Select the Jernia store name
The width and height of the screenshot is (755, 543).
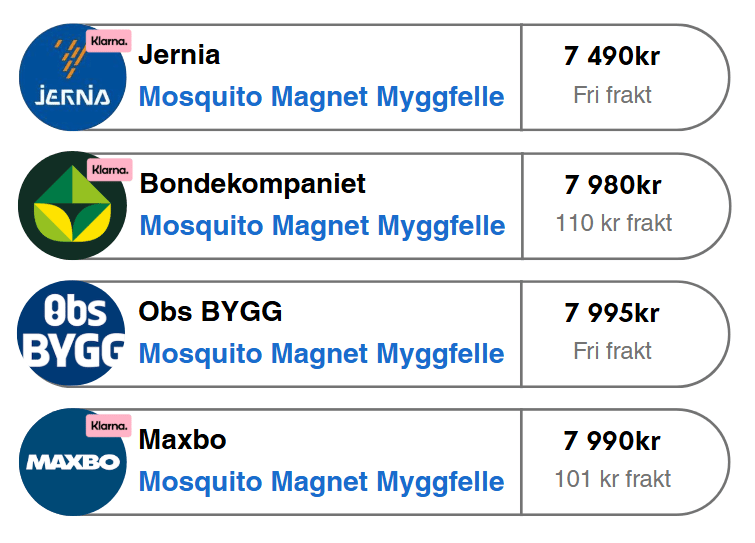pos(179,54)
